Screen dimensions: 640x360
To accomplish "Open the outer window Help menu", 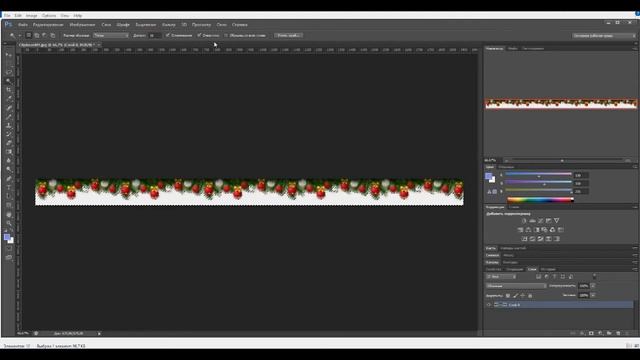I will pos(78,16).
